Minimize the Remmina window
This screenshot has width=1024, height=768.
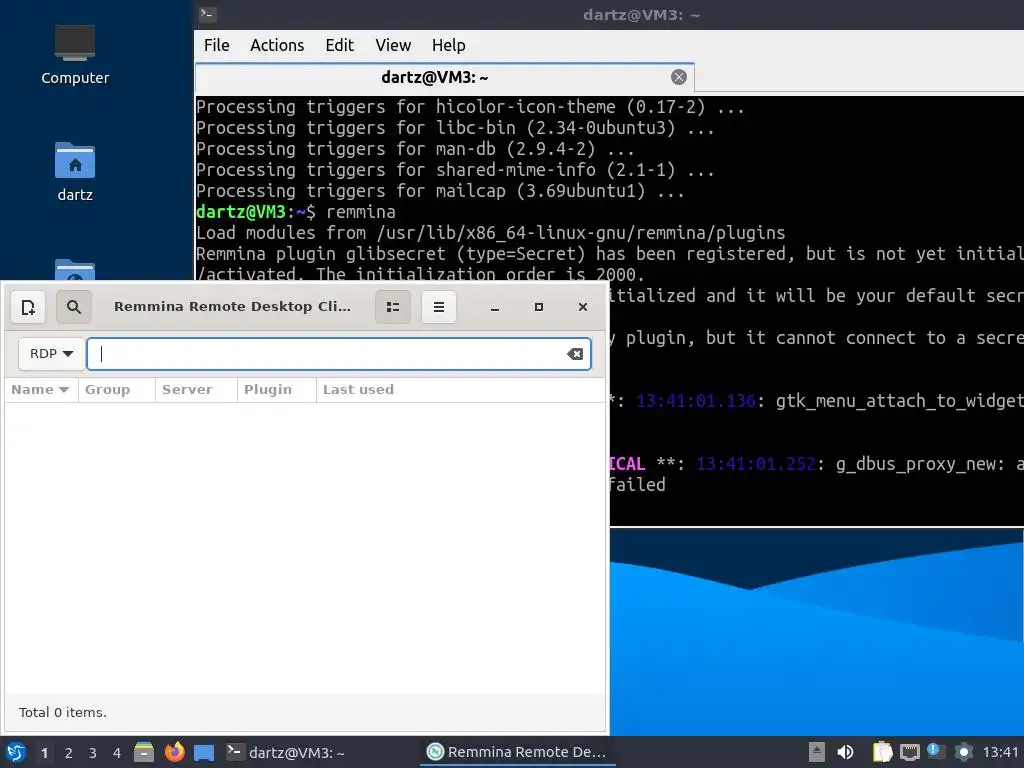point(495,307)
